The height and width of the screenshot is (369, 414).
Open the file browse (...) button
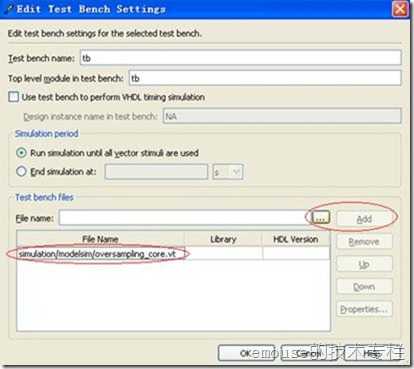321,218
